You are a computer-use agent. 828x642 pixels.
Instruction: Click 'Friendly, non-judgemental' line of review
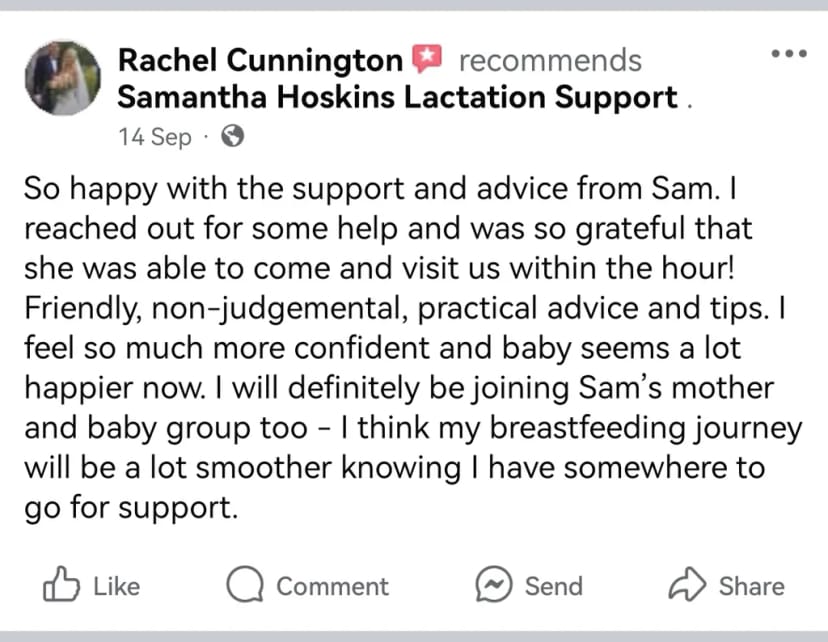click(405, 308)
